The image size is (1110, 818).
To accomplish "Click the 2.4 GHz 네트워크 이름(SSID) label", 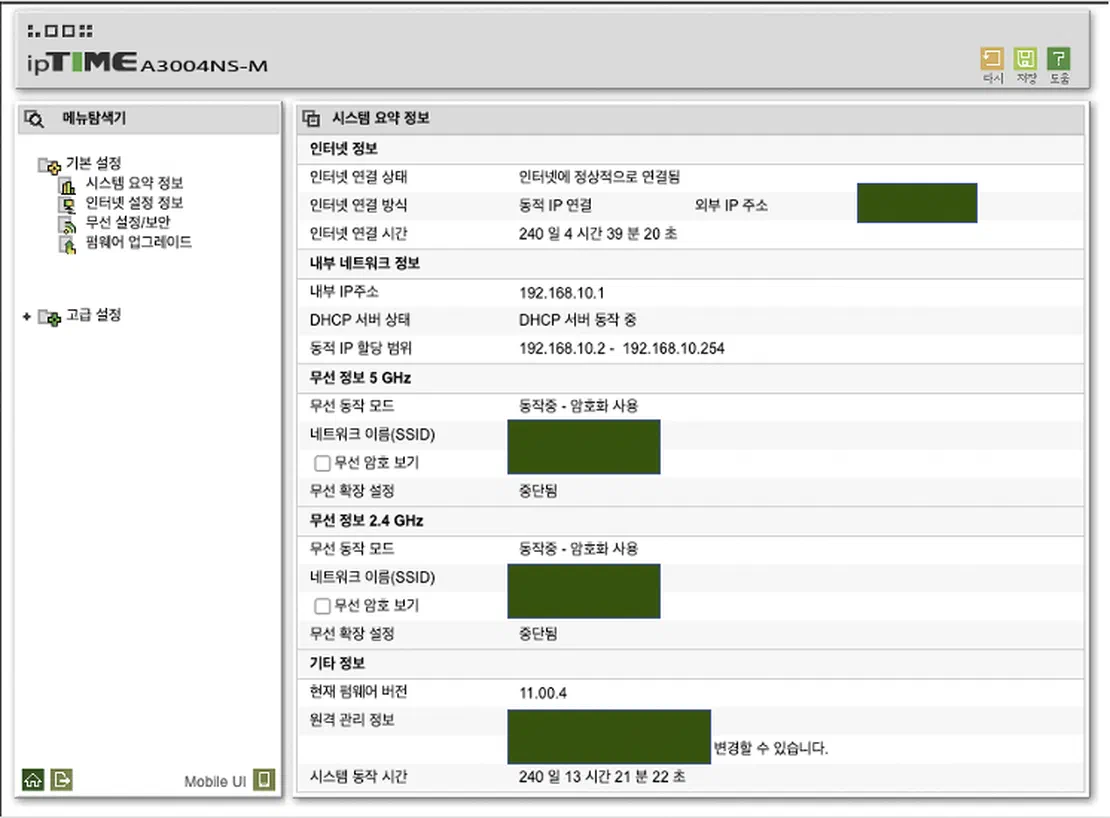I will pos(372,577).
